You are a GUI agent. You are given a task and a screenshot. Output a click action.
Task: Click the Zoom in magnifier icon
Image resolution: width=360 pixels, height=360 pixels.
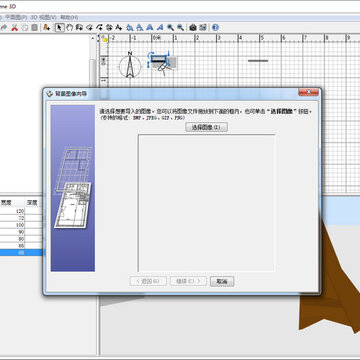pos(170,28)
